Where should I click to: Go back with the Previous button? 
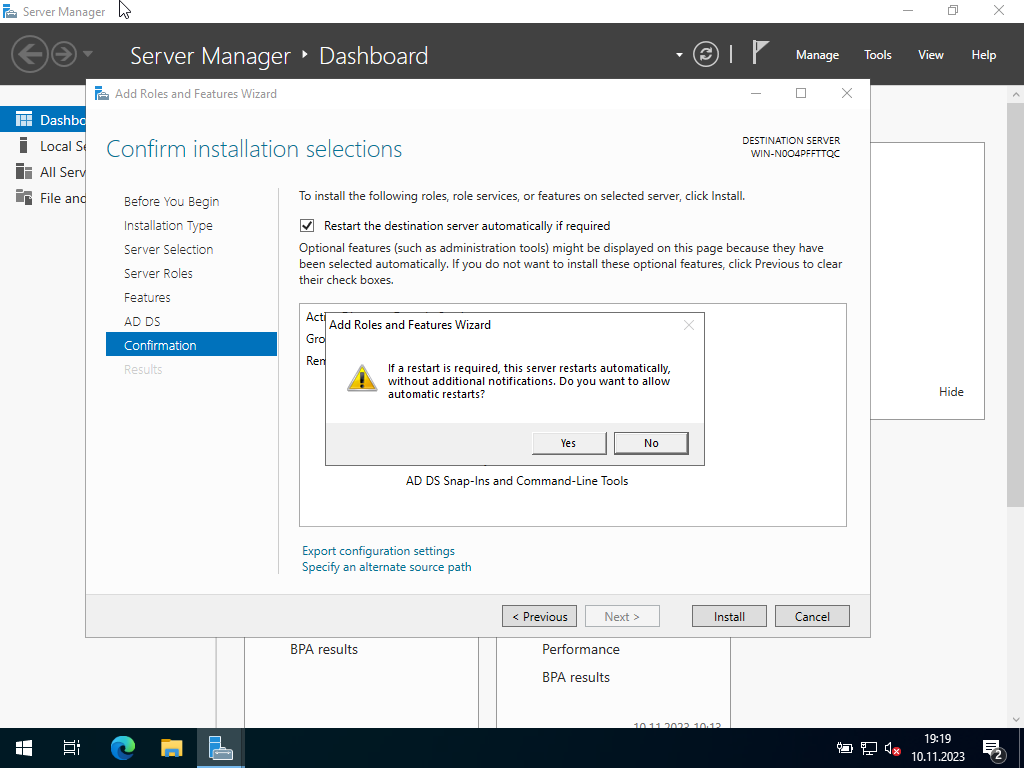point(539,616)
